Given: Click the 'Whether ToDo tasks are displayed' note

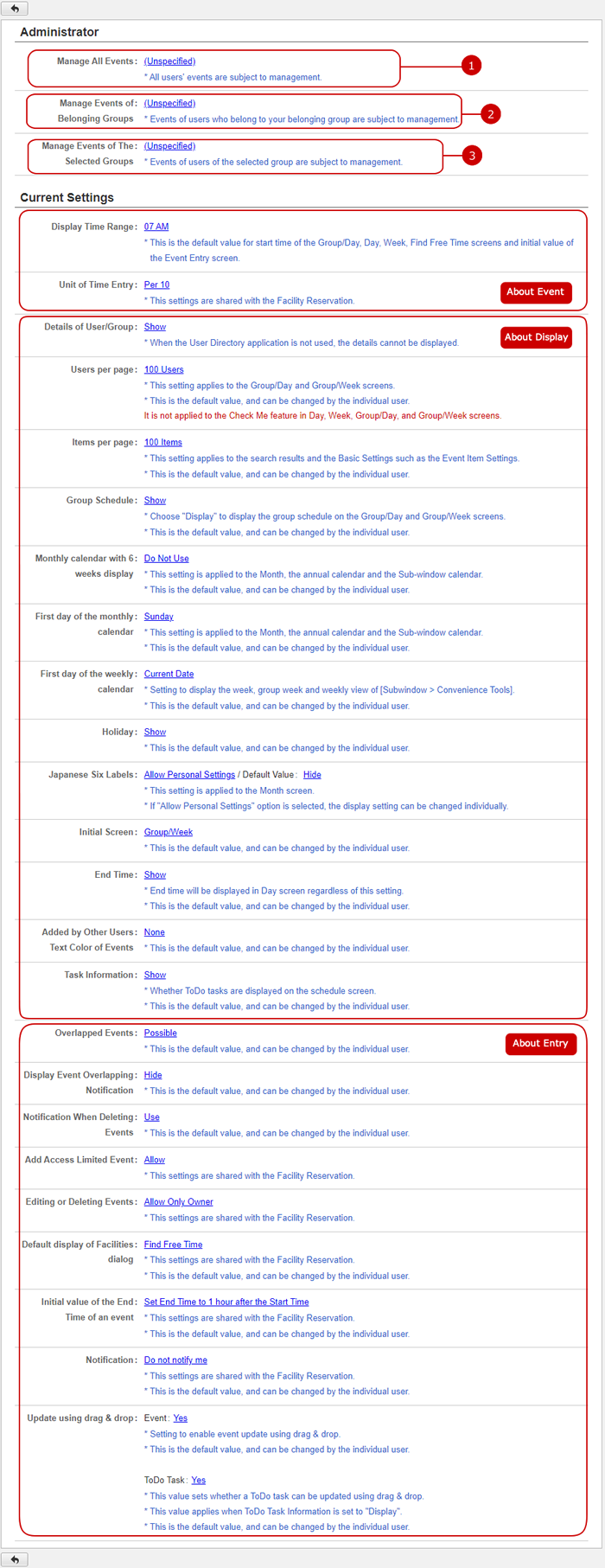Looking at the screenshot, I should (260, 991).
